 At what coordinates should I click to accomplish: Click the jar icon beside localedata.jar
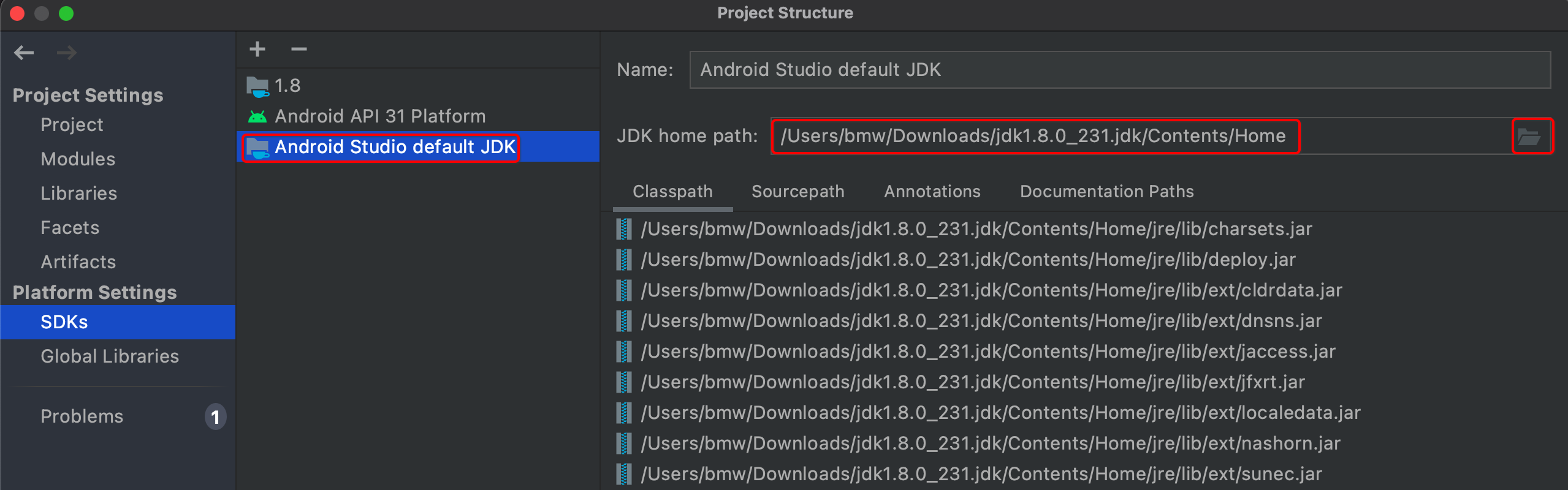point(623,413)
